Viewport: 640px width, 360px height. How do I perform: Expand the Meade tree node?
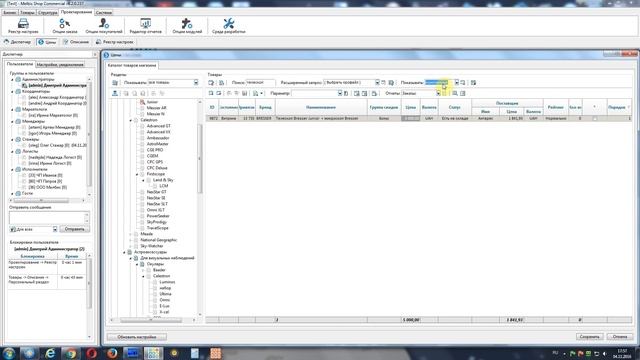(x=131, y=234)
